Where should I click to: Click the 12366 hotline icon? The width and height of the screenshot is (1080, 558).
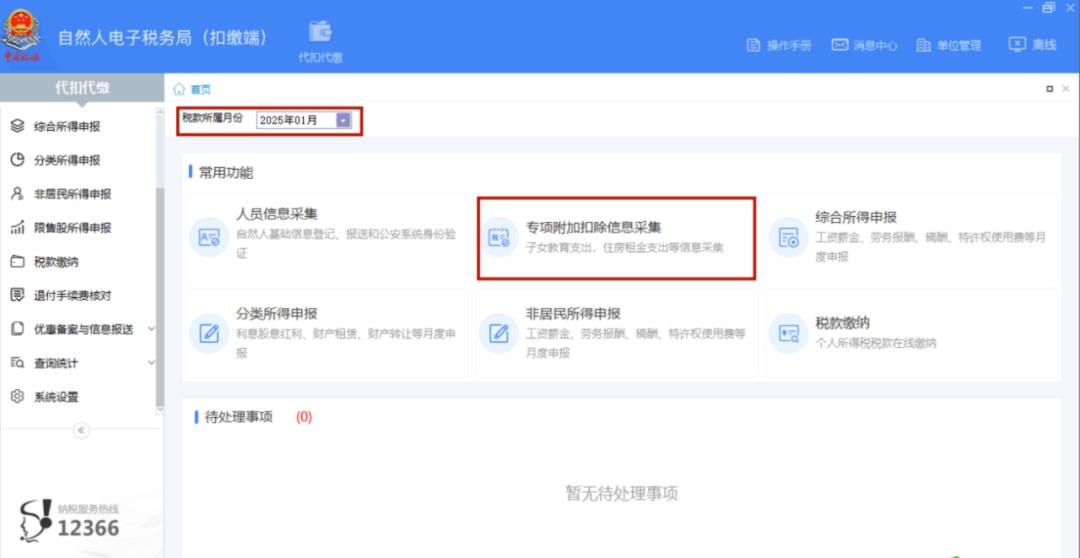(x=36, y=520)
